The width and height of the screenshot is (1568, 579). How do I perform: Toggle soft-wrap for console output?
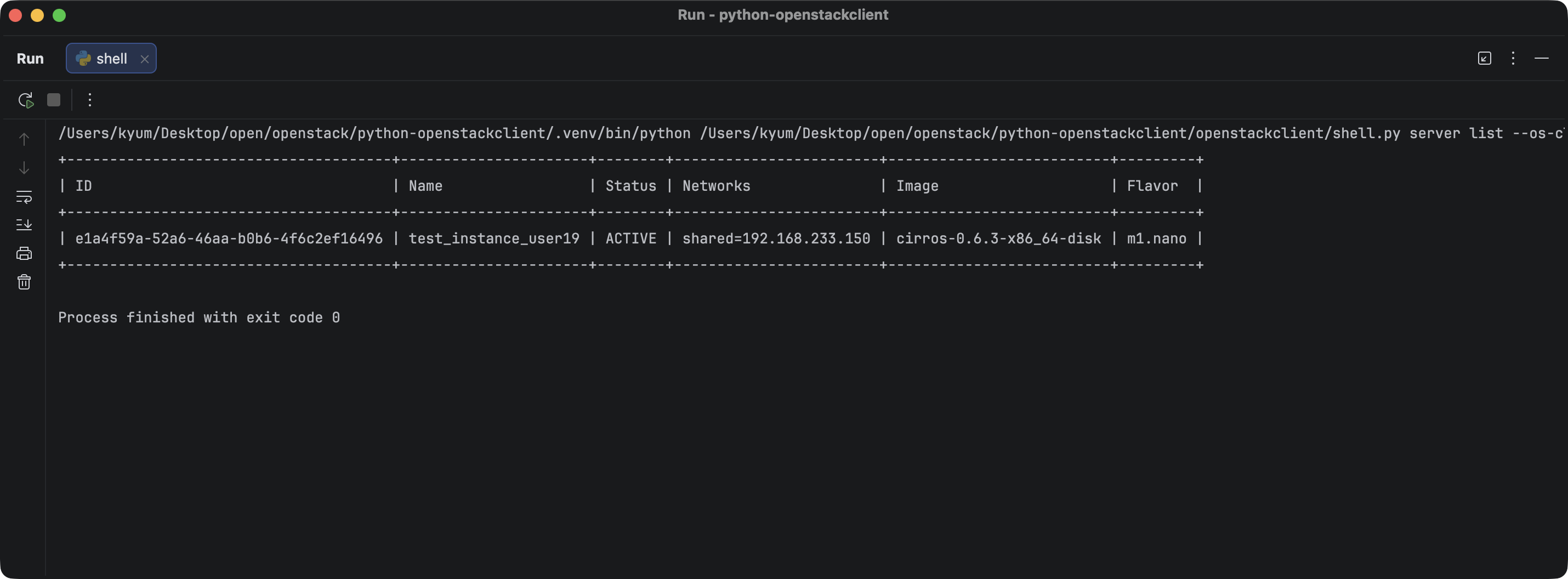(24, 197)
